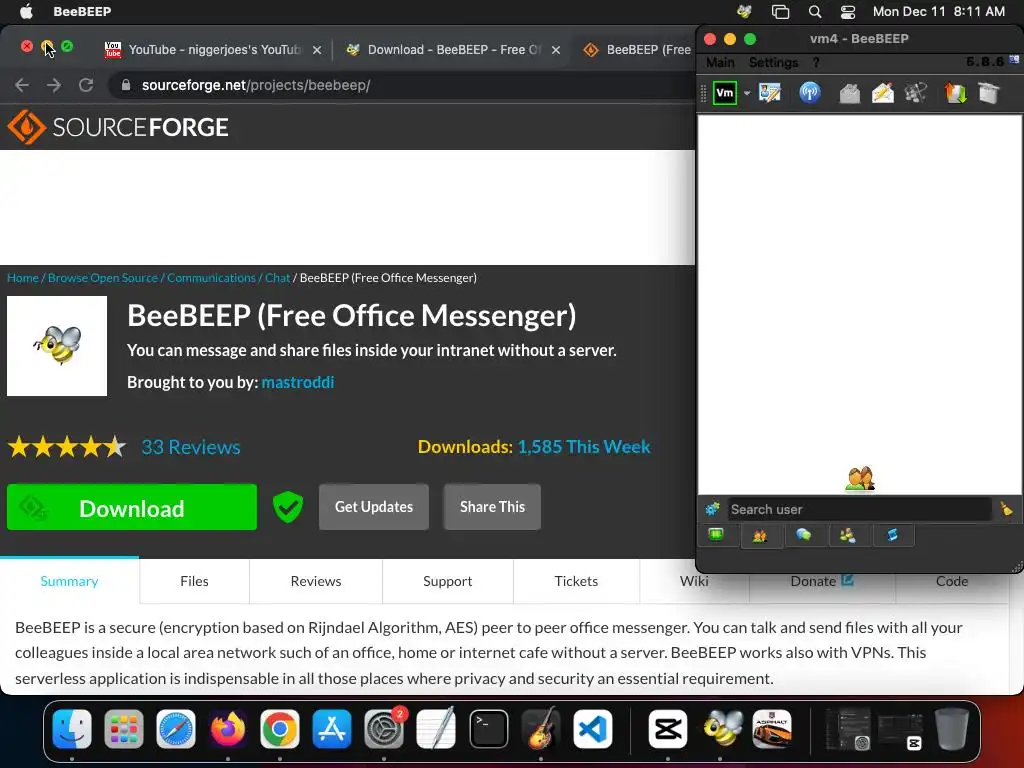The image size is (1024, 768).
Task: Switch to the group chats tab in BeeBEEP
Action: tap(848, 536)
